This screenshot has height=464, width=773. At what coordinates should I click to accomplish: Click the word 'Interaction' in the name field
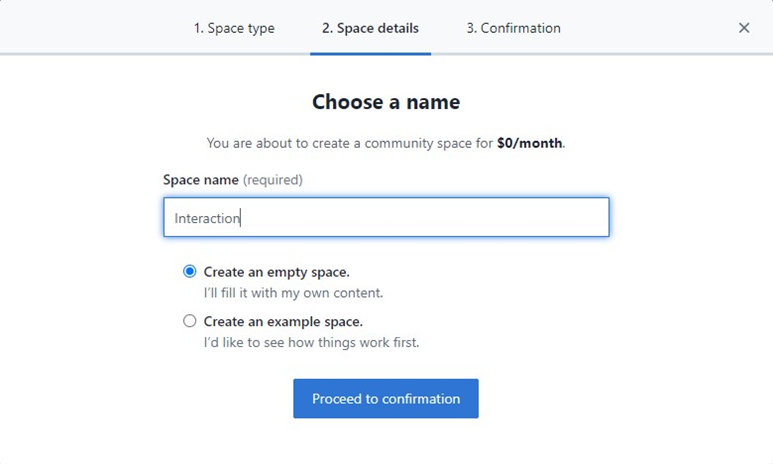pyautogui.click(x=207, y=218)
